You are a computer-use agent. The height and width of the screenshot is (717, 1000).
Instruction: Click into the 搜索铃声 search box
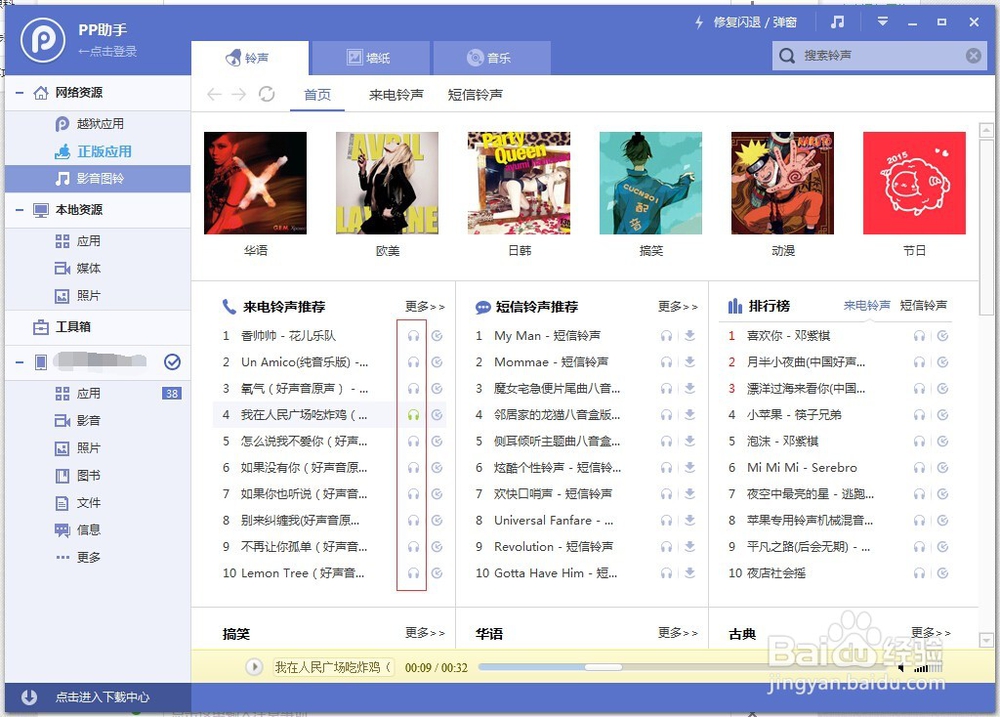click(x=880, y=55)
